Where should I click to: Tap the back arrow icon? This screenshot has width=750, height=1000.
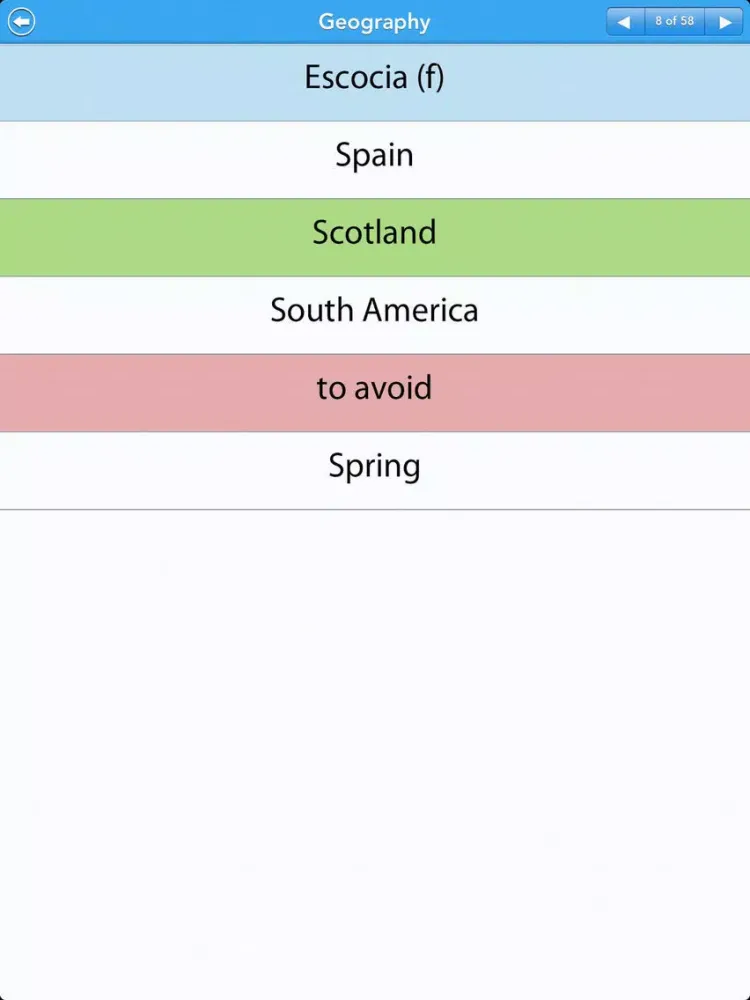(21, 21)
